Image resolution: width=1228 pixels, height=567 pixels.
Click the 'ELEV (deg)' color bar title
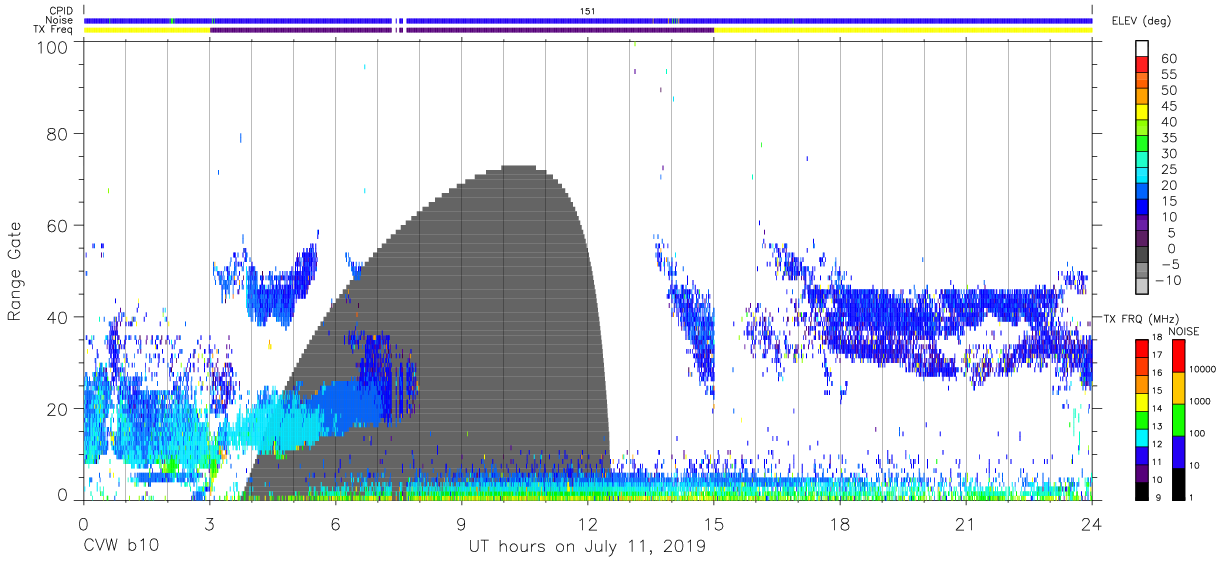pyautogui.click(x=1140, y=21)
